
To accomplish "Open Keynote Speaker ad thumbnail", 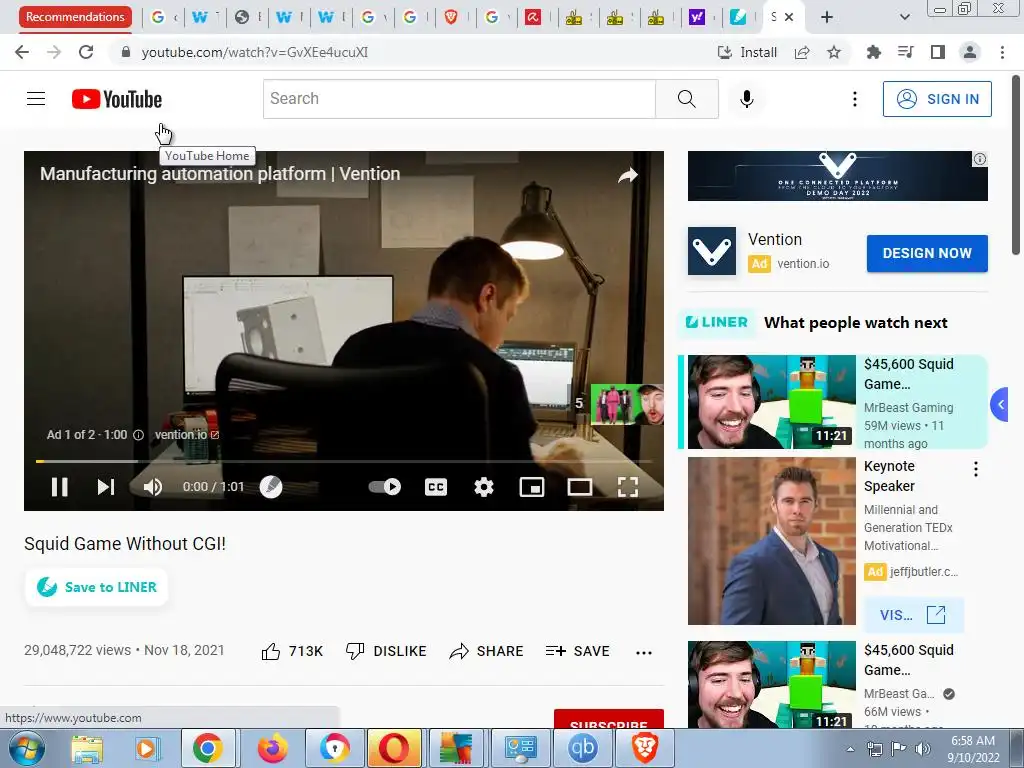I will tap(771, 541).
